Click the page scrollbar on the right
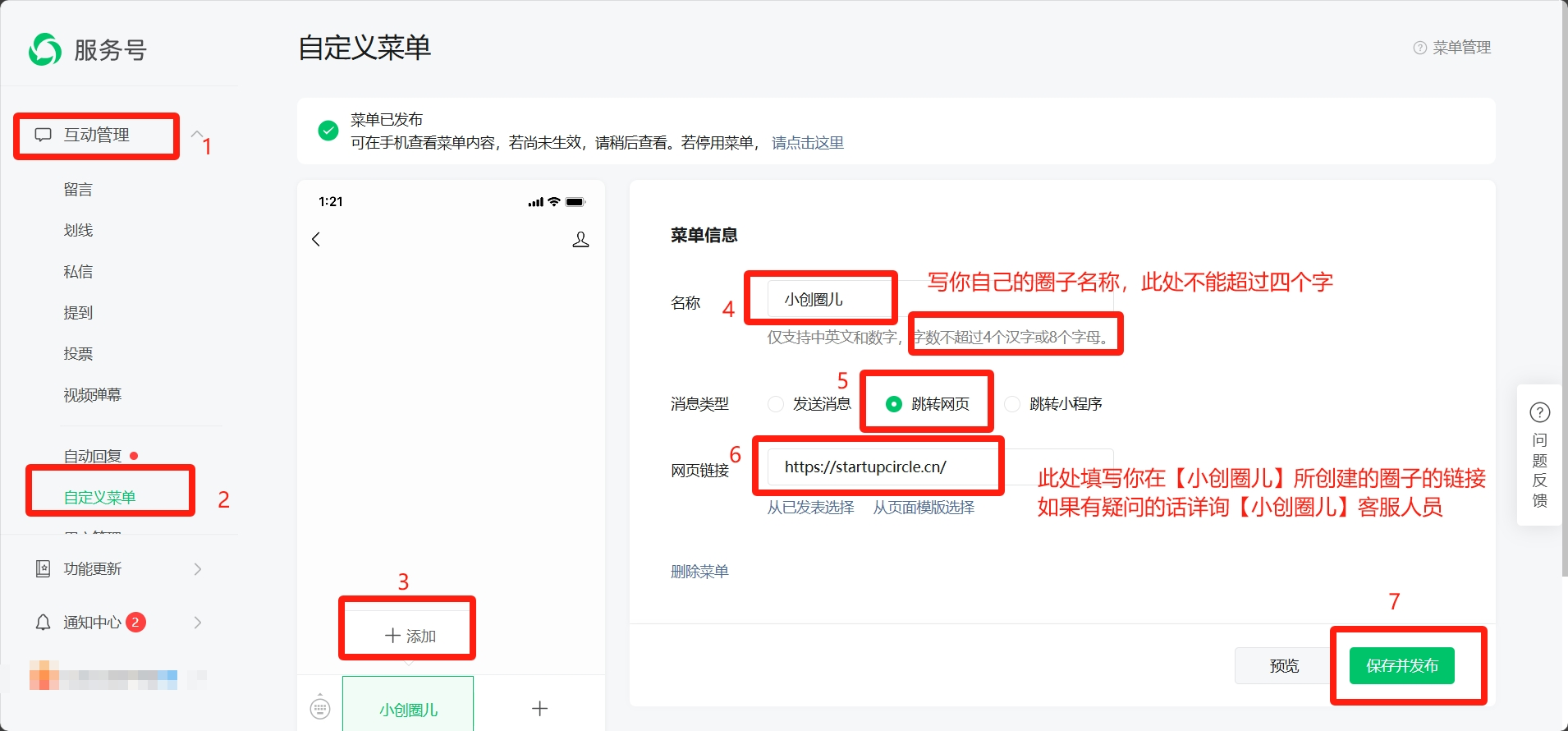Viewport: 1568px width, 731px height. tap(1564, 287)
